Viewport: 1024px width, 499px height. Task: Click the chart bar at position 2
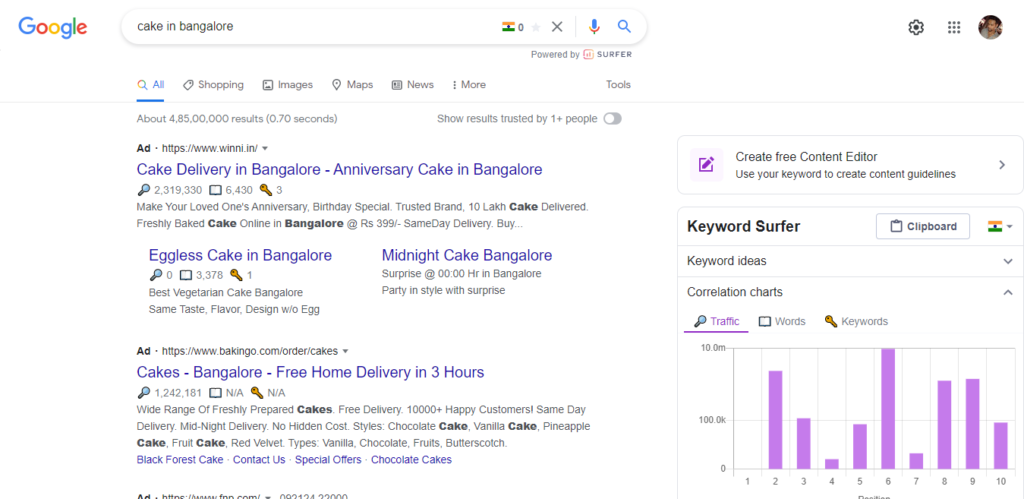coord(775,420)
